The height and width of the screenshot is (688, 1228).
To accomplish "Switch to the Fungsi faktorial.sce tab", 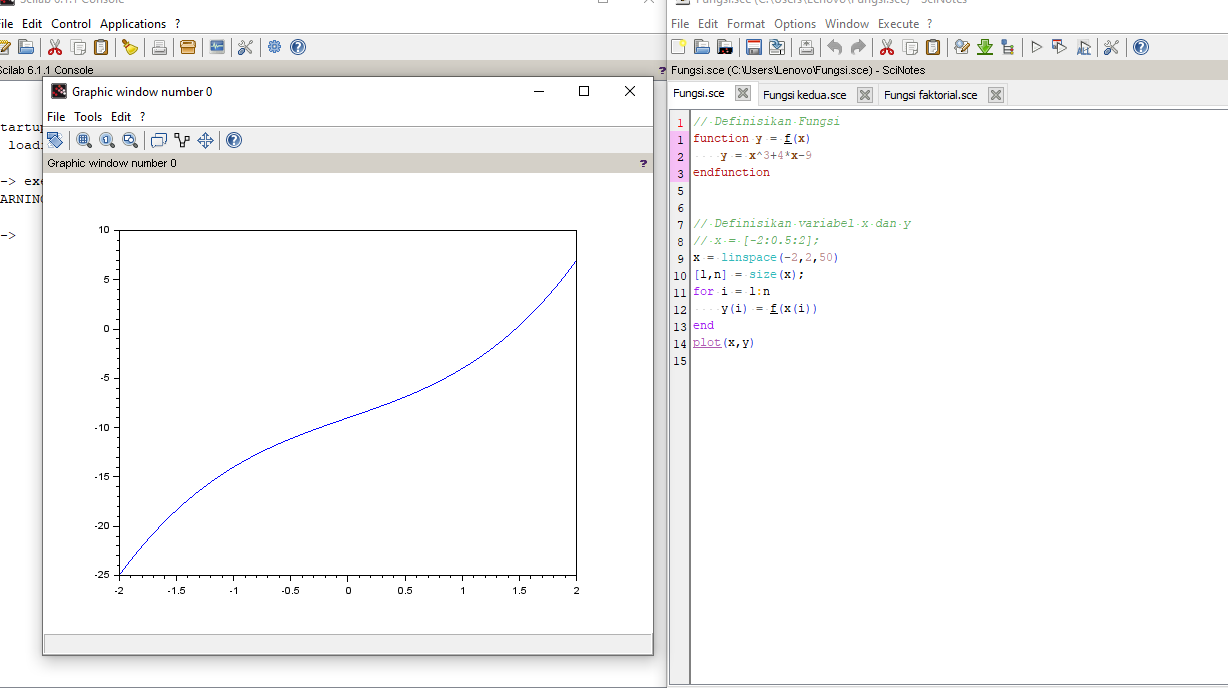I will (931, 95).
